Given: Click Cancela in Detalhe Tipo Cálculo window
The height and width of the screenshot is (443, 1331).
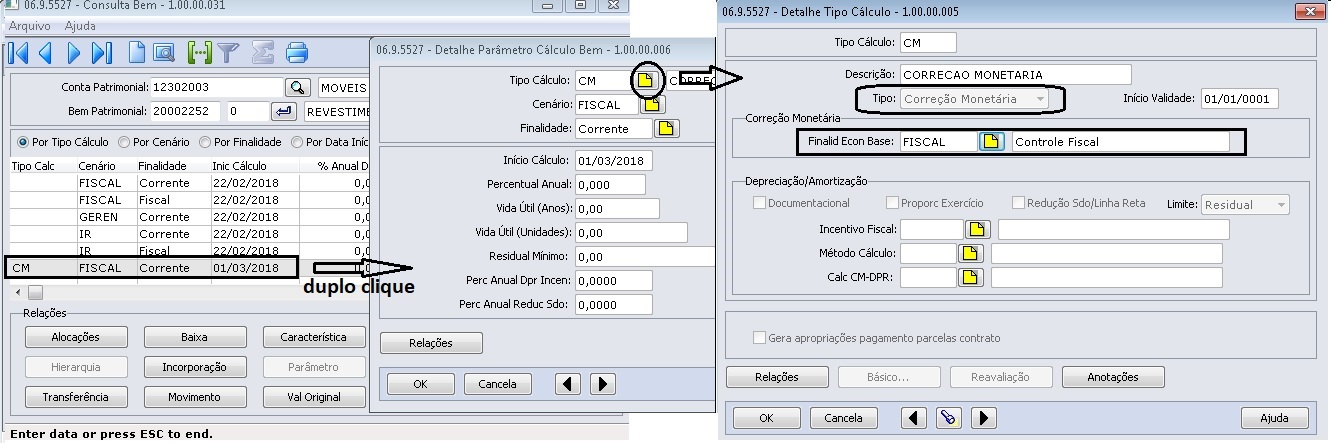Looking at the screenshot, I should (x=844, y=418).
